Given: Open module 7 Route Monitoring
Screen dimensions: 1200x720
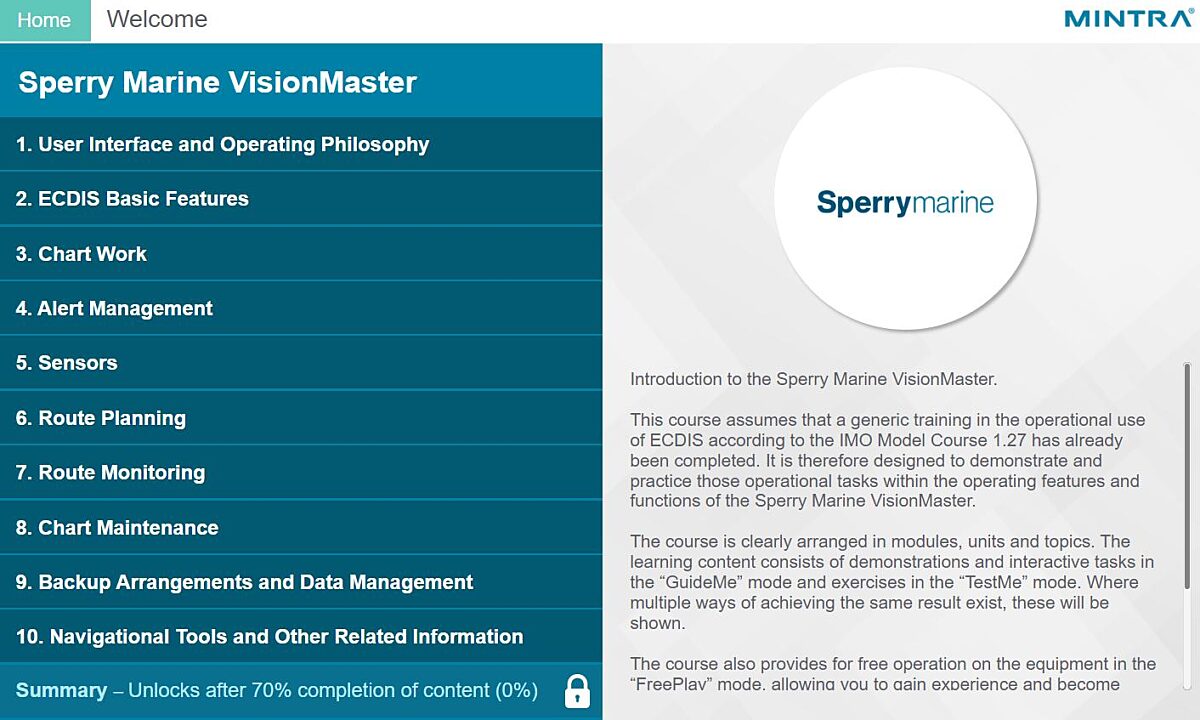Looking at the screenshot, I should (x=301, y=473).
